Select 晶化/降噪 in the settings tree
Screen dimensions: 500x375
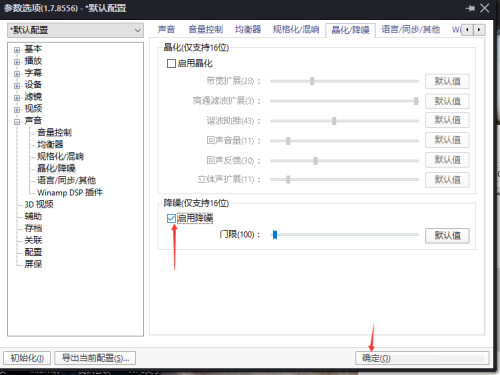click(56, 168)
